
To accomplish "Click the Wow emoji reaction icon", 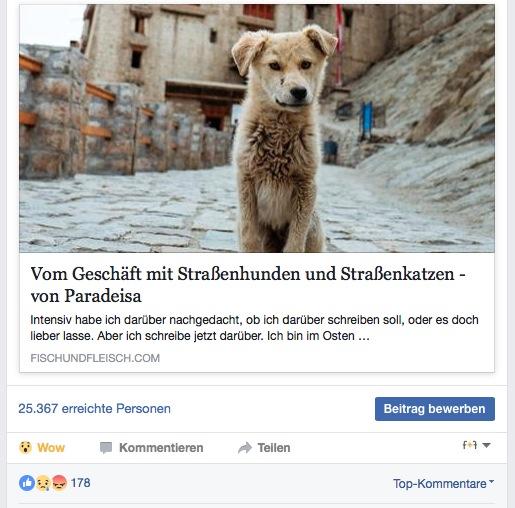I will 25,447.
